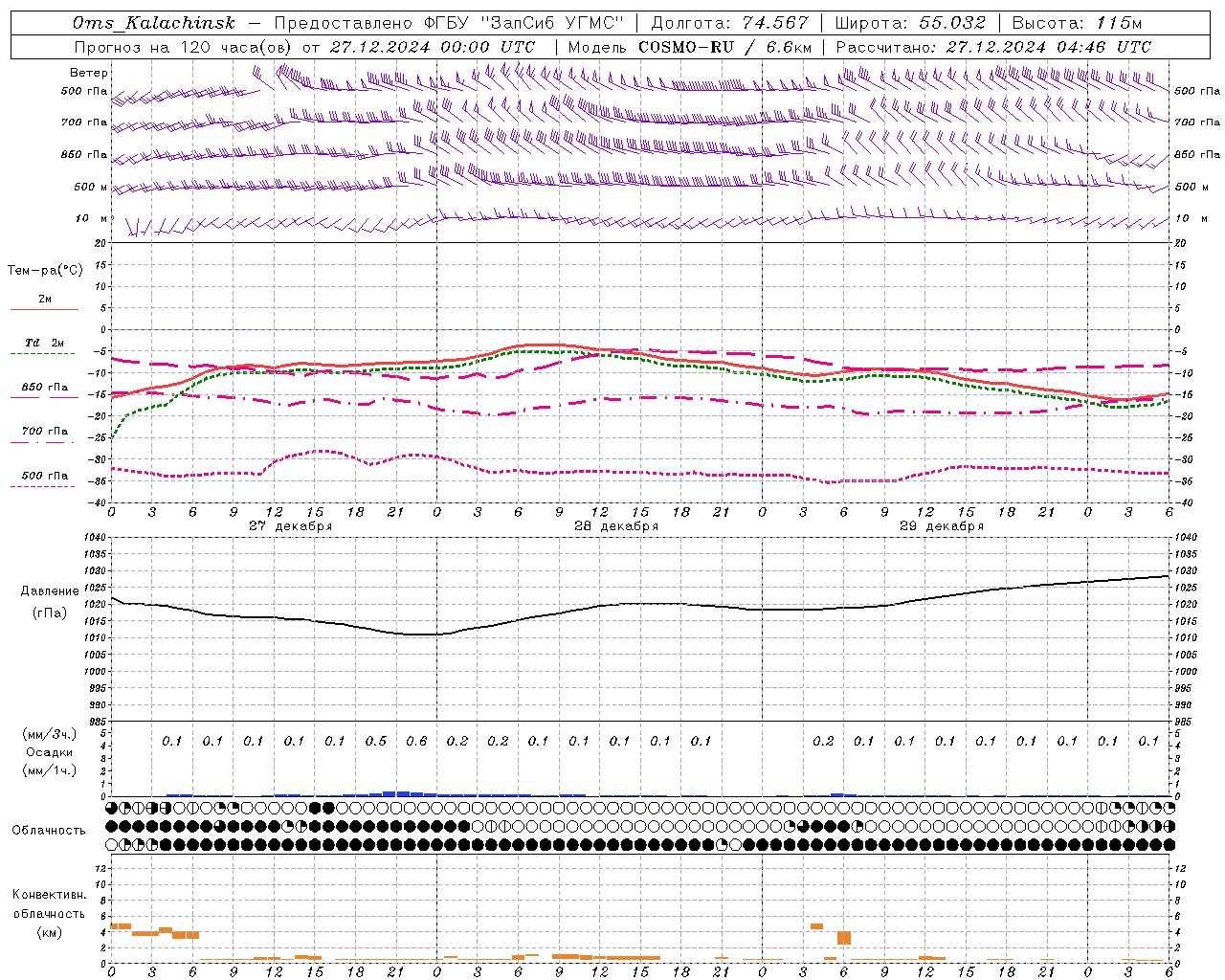Screen dimensions: 1225x980
Task: Click the Td 2м dew point legend label
Action: (44, 343)
